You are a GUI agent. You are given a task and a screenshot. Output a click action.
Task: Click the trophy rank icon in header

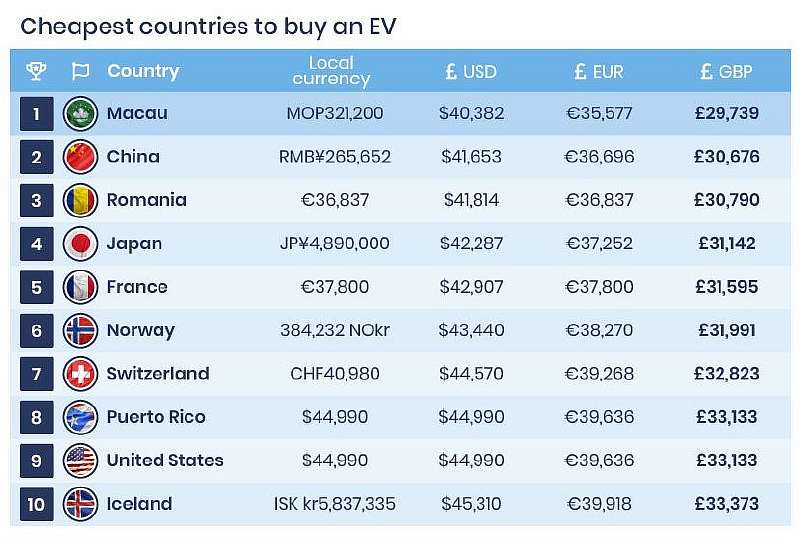click(x=36, y=71)
